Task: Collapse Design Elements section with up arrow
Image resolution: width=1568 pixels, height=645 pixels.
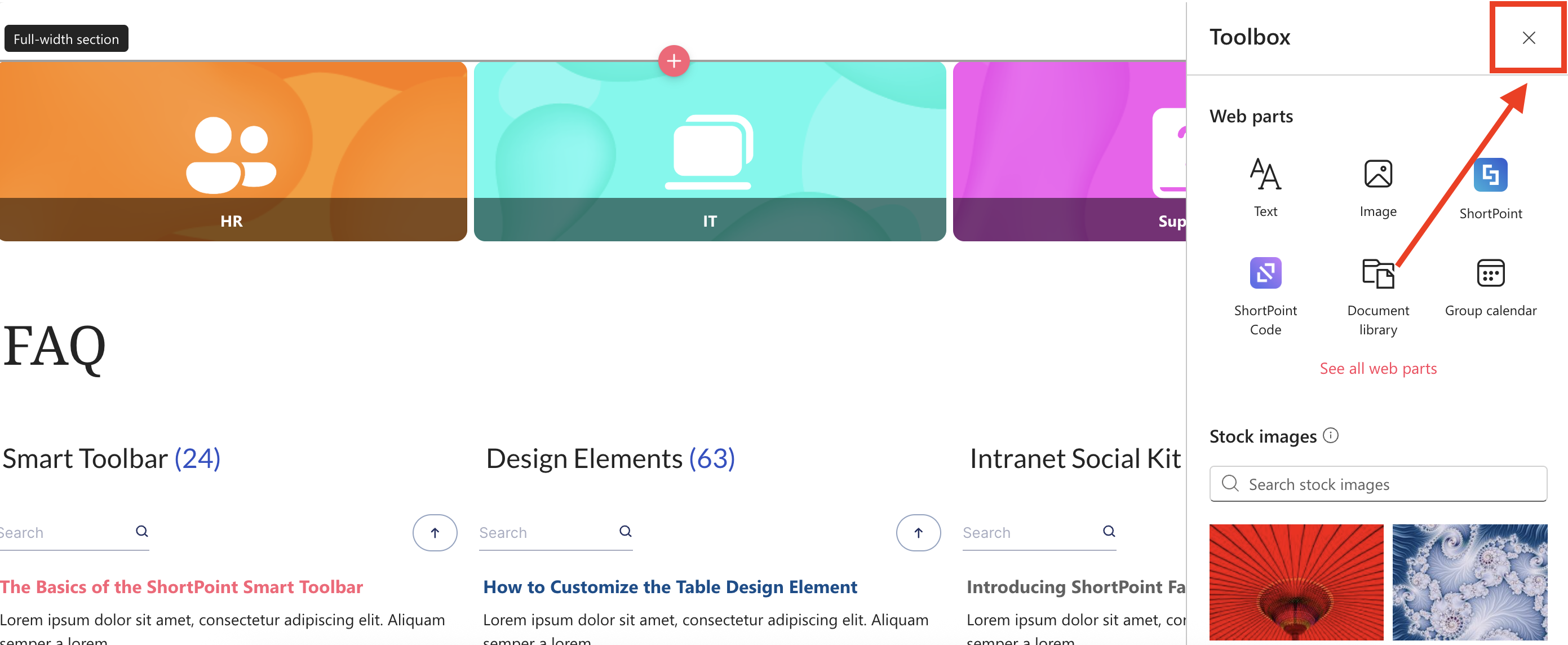Action: tap(918, 533)
